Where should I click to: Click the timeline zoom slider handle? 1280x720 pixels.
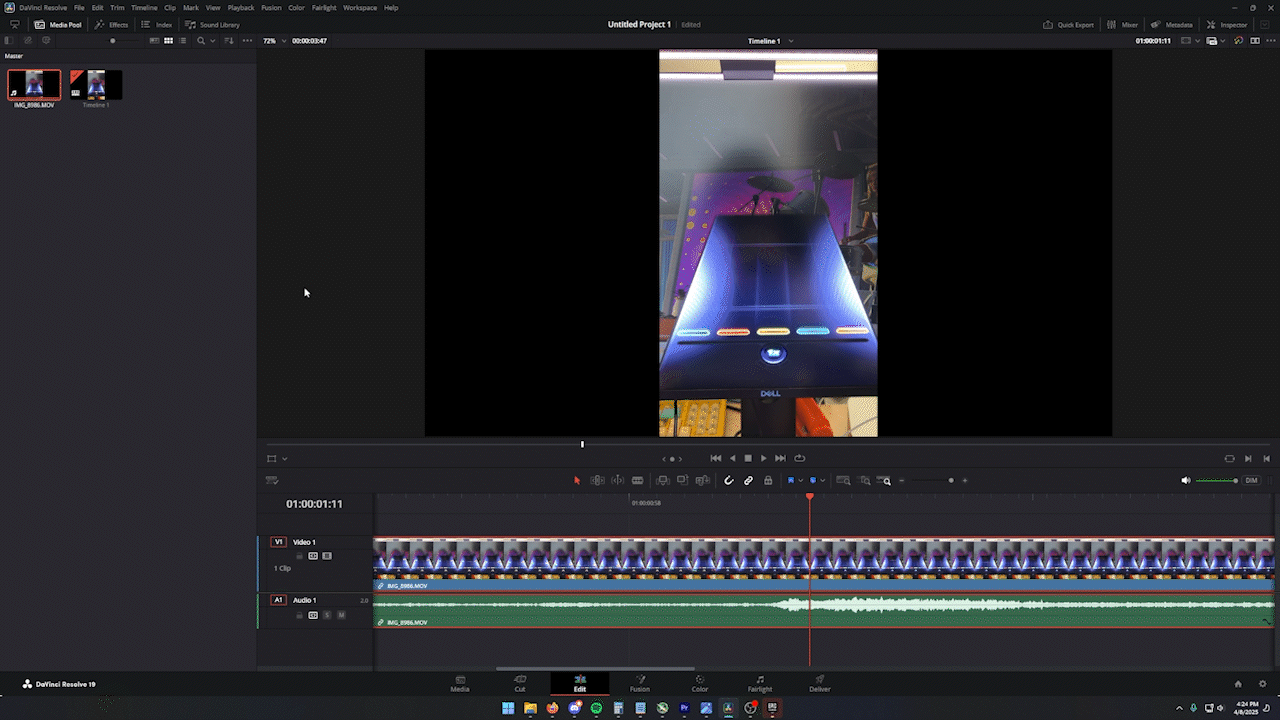pyautogui.click(x=951, y=480)
